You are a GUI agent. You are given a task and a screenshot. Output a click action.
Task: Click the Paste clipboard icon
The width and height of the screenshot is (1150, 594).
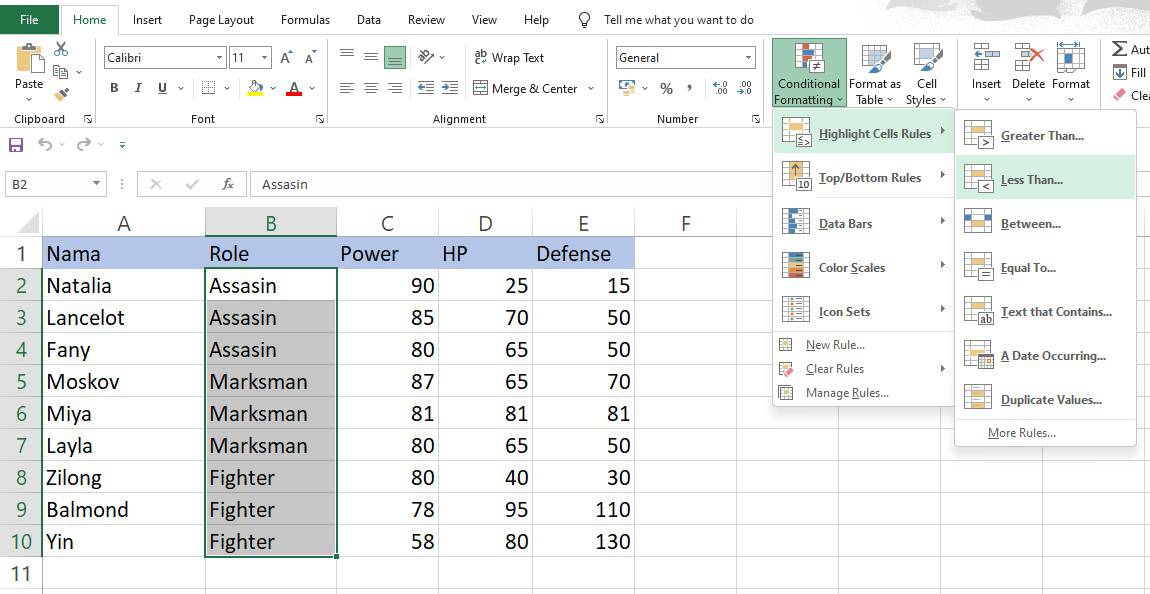[29, 58]
